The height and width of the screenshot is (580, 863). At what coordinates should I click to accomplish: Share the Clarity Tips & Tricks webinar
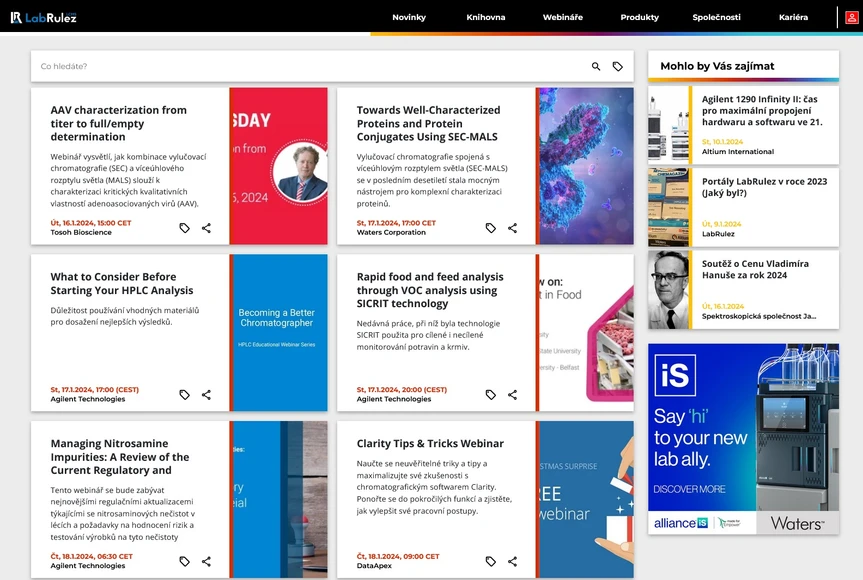[512, 561]
